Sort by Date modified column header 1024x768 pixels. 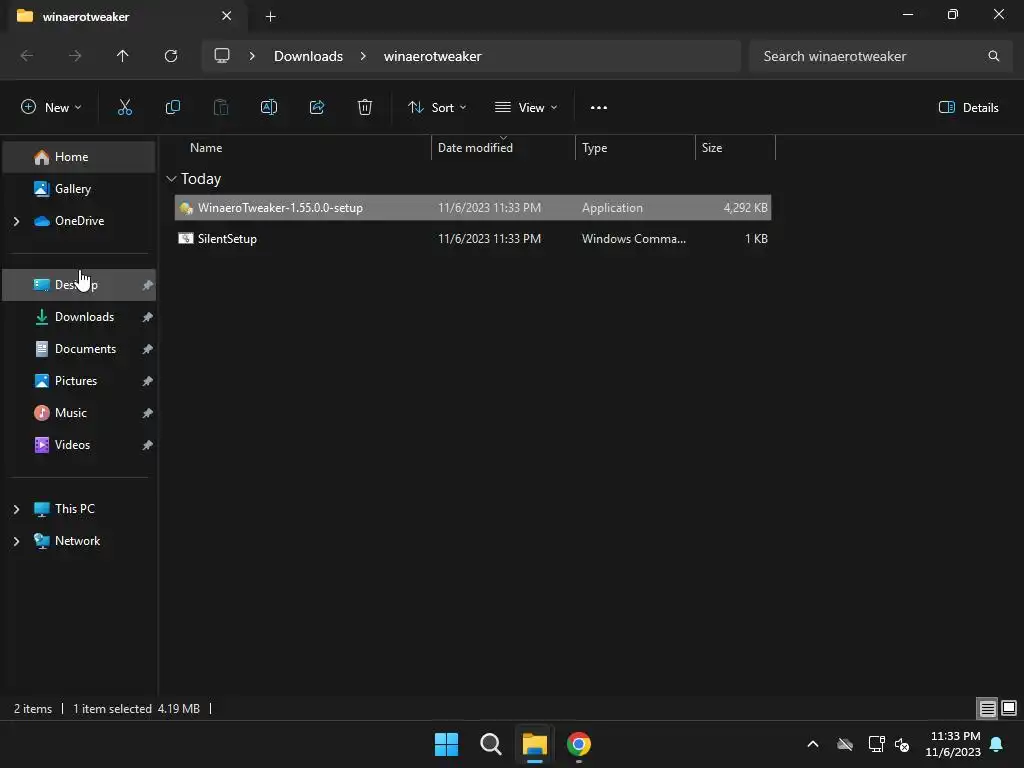coord(504,148)
